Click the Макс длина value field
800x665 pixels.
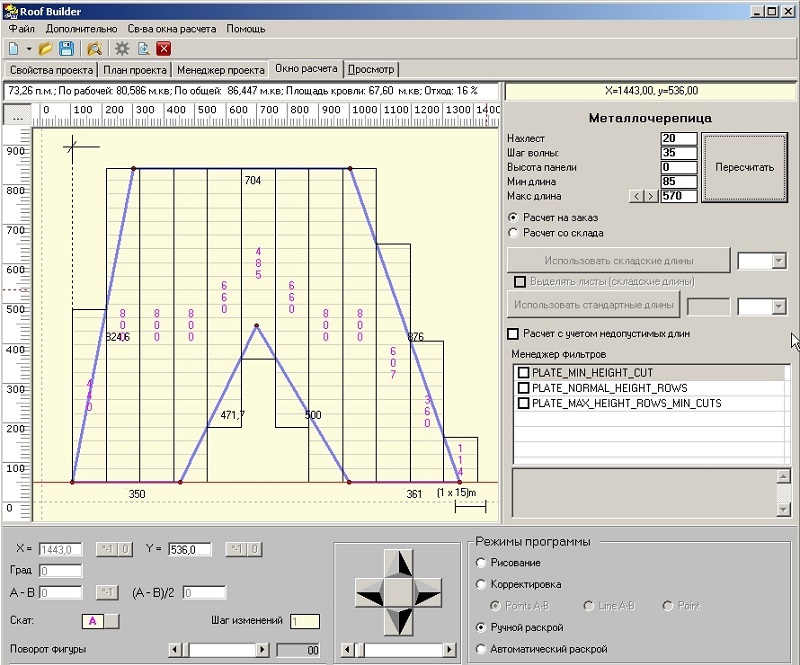pos(679,196)
